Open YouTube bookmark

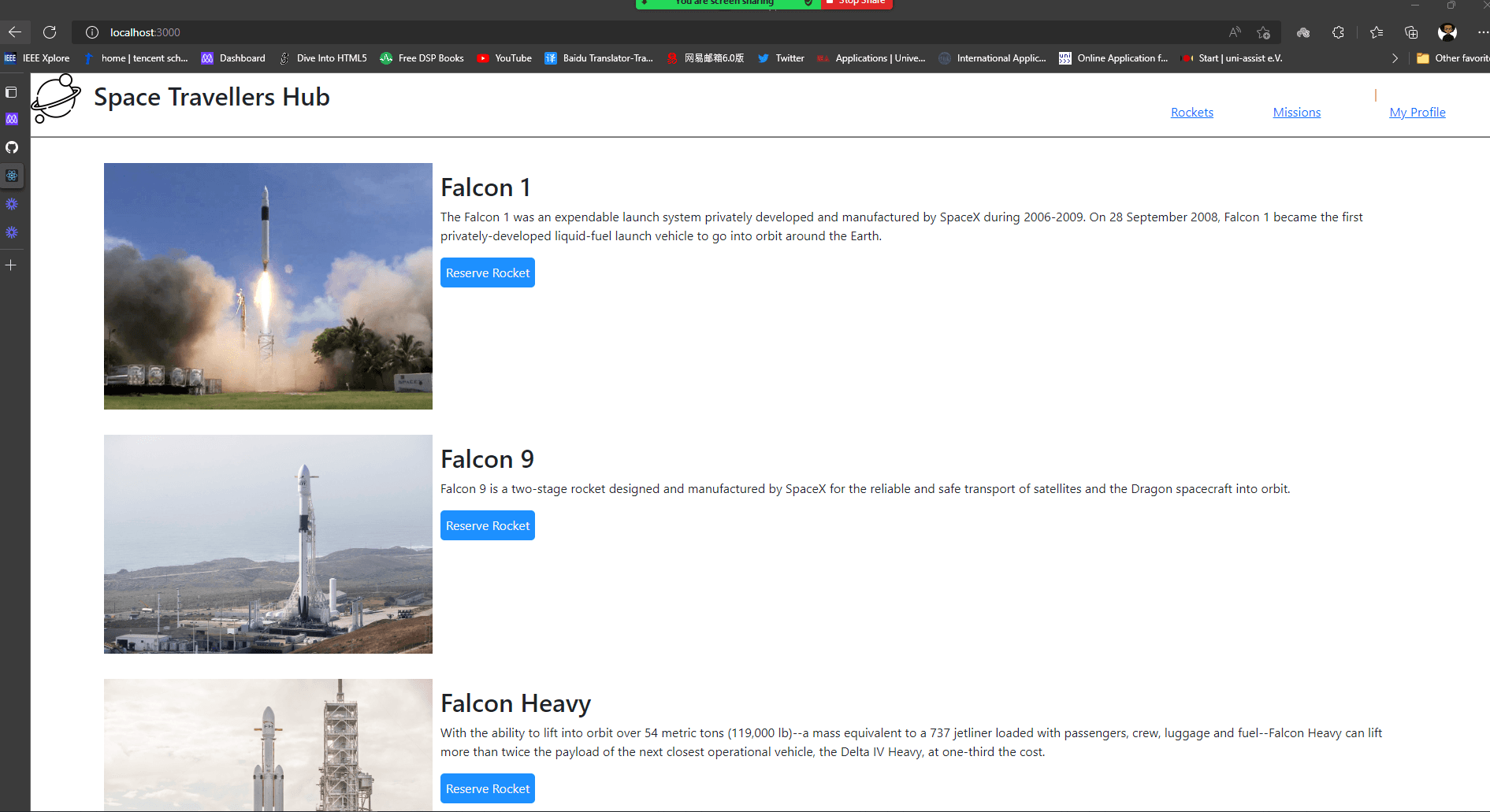(x=504, y=58)
